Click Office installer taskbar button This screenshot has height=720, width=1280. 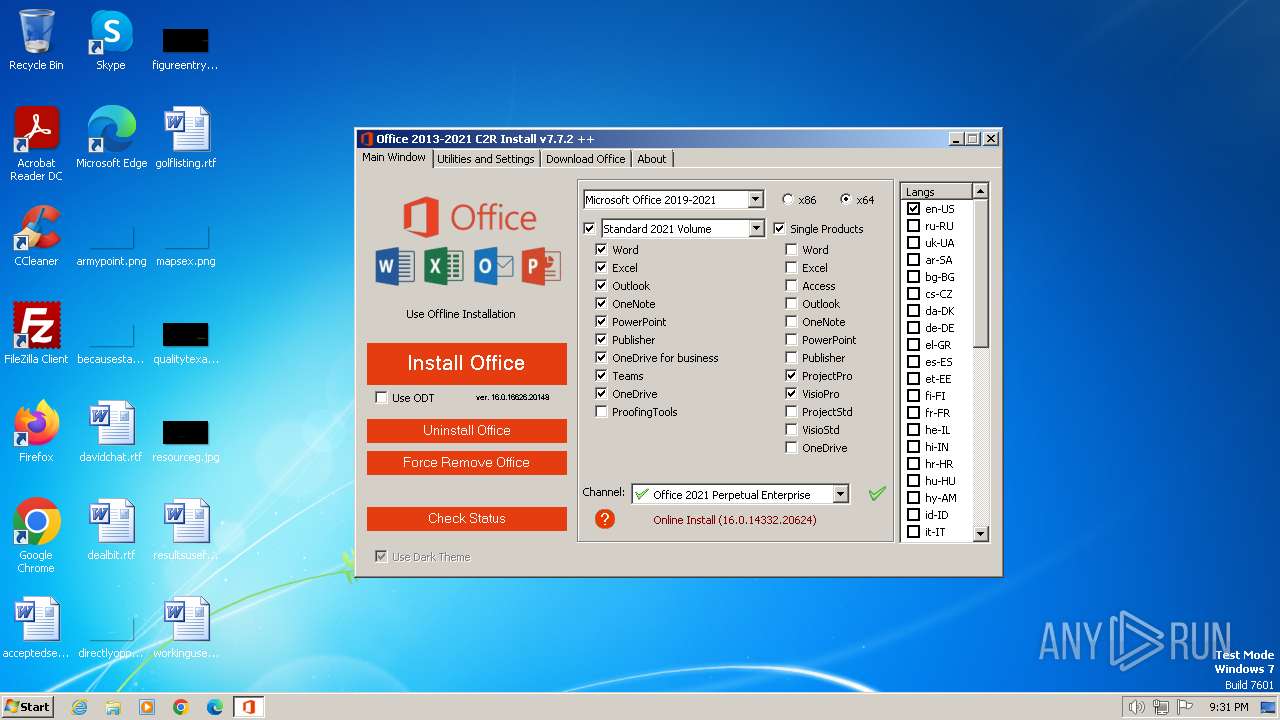(248, 707)
